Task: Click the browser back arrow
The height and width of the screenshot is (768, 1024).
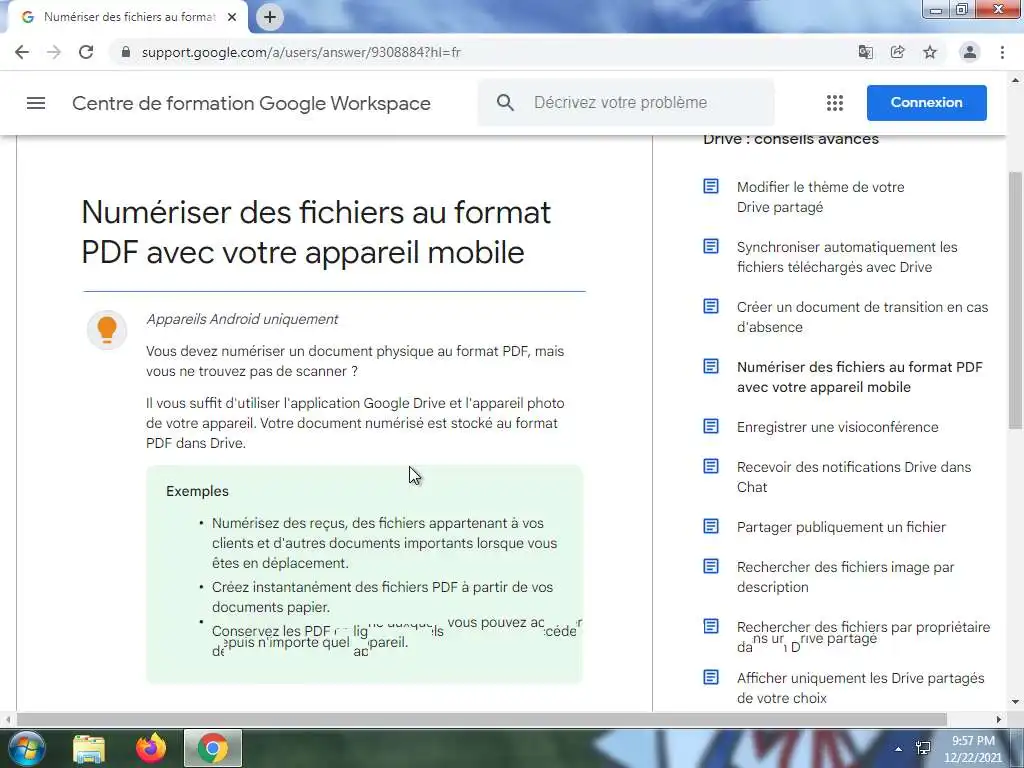Action: point(22,52)
